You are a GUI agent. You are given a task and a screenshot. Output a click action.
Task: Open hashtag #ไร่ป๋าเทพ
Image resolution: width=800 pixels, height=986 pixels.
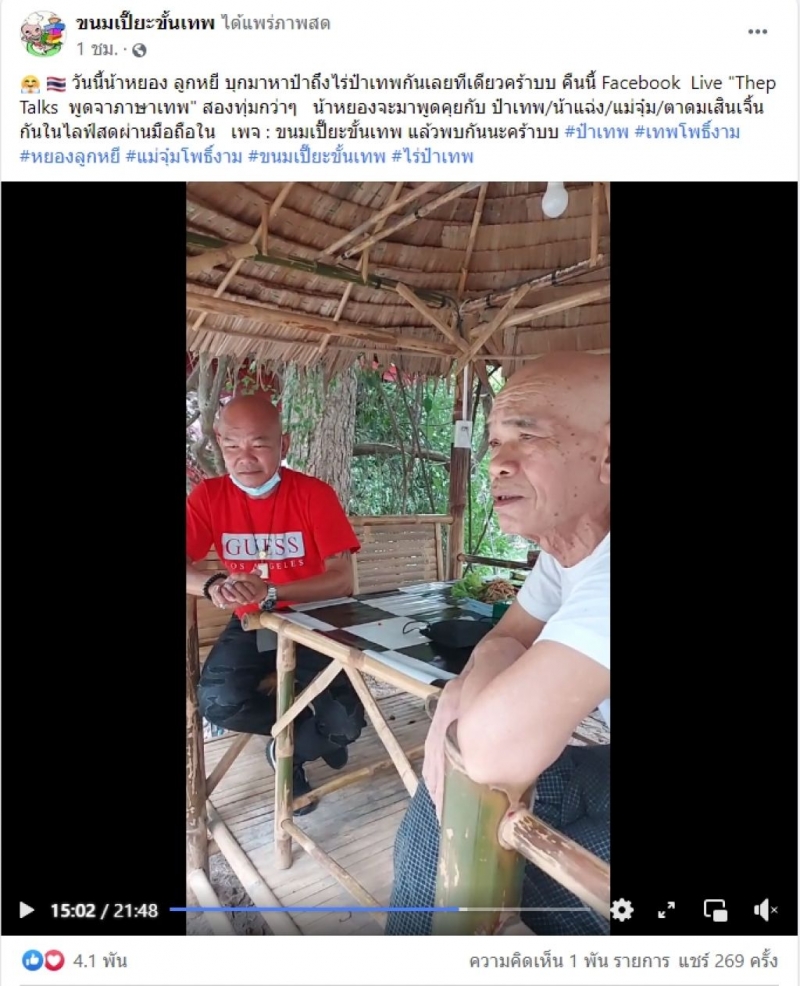pos(433,156)
